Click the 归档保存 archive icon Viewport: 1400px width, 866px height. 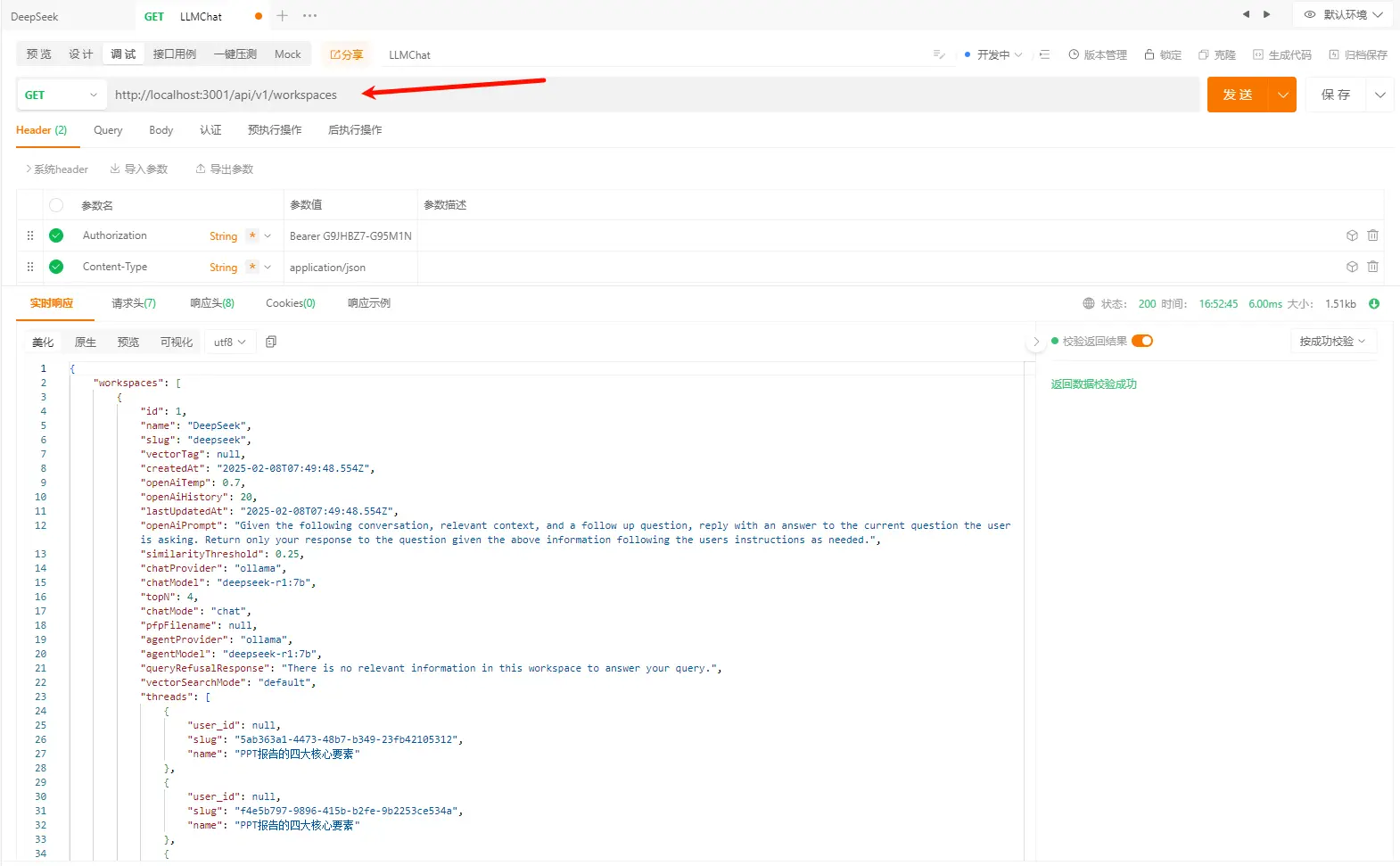[1357, 54]
